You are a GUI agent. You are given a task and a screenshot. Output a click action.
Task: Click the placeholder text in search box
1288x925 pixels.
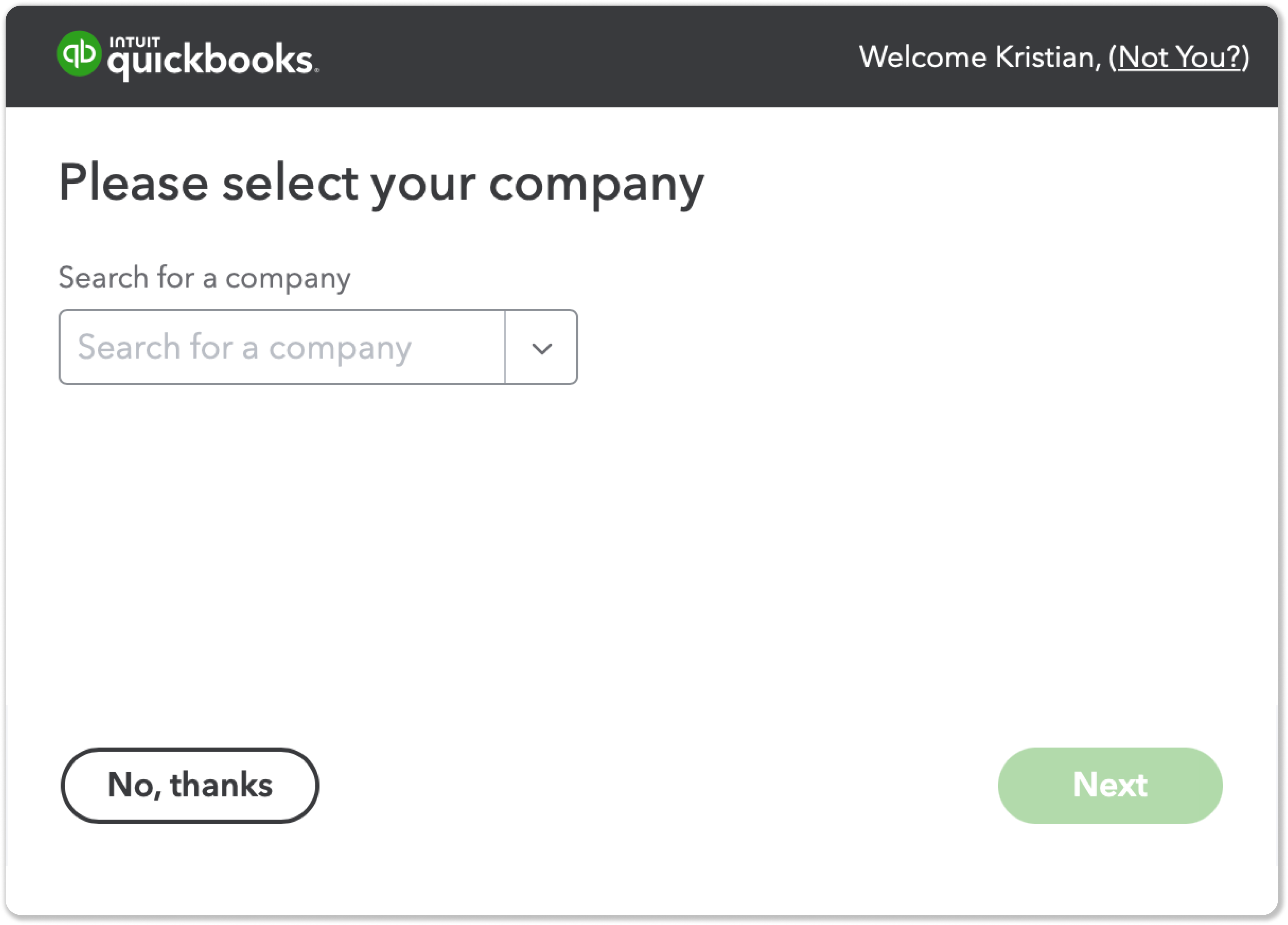244,347
